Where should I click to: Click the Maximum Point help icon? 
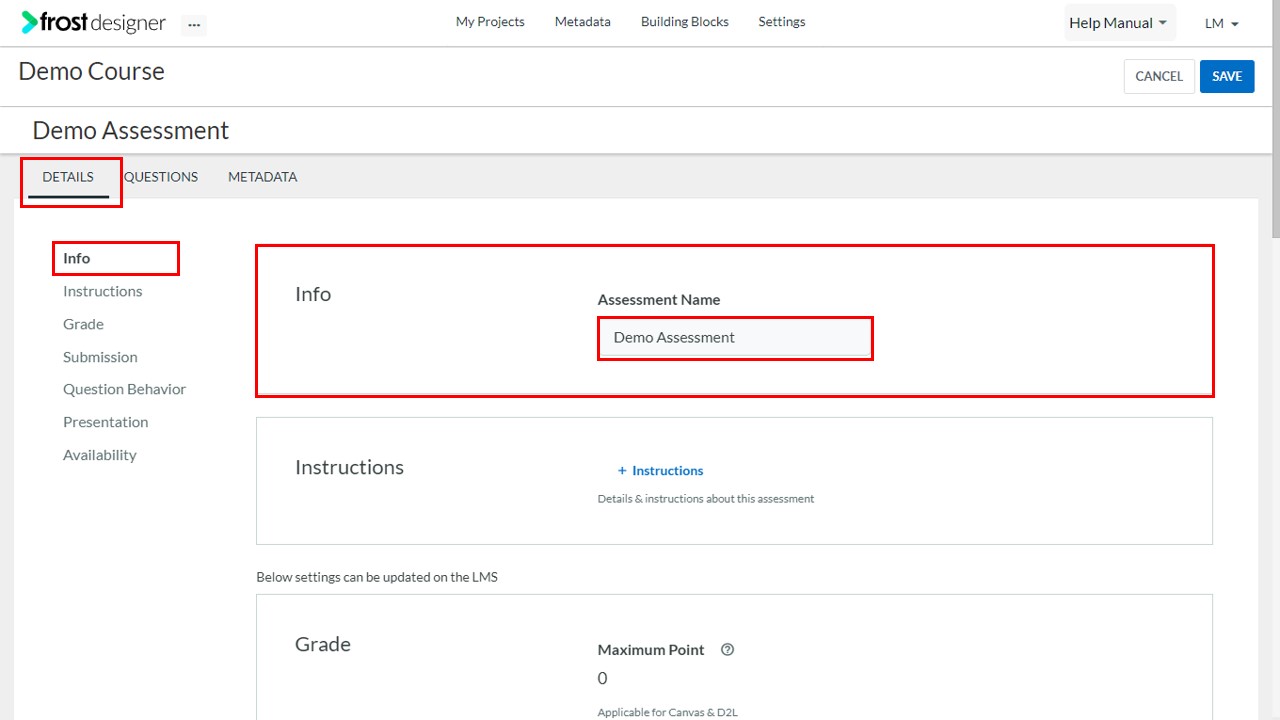point(727,649)
